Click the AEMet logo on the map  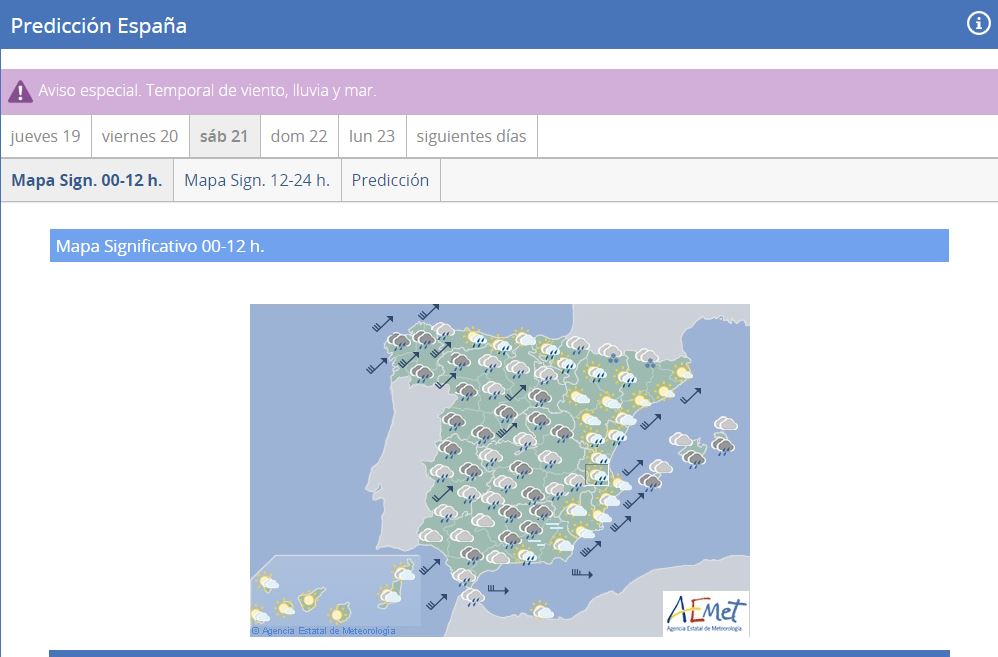pos(706,612)
